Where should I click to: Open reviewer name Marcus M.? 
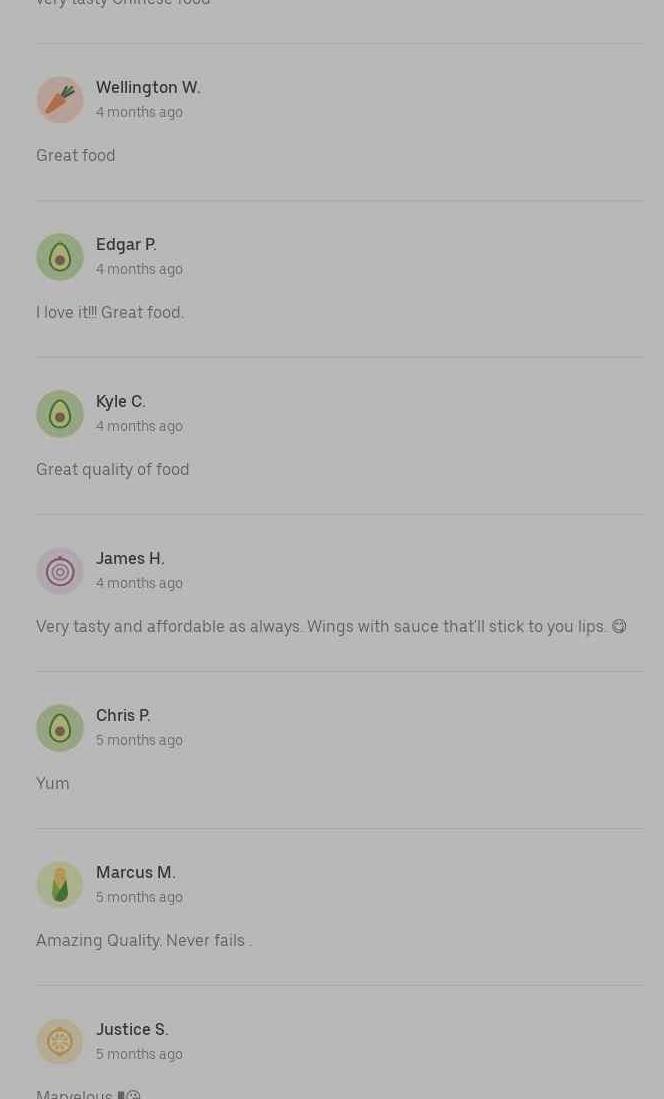[136, 873]
